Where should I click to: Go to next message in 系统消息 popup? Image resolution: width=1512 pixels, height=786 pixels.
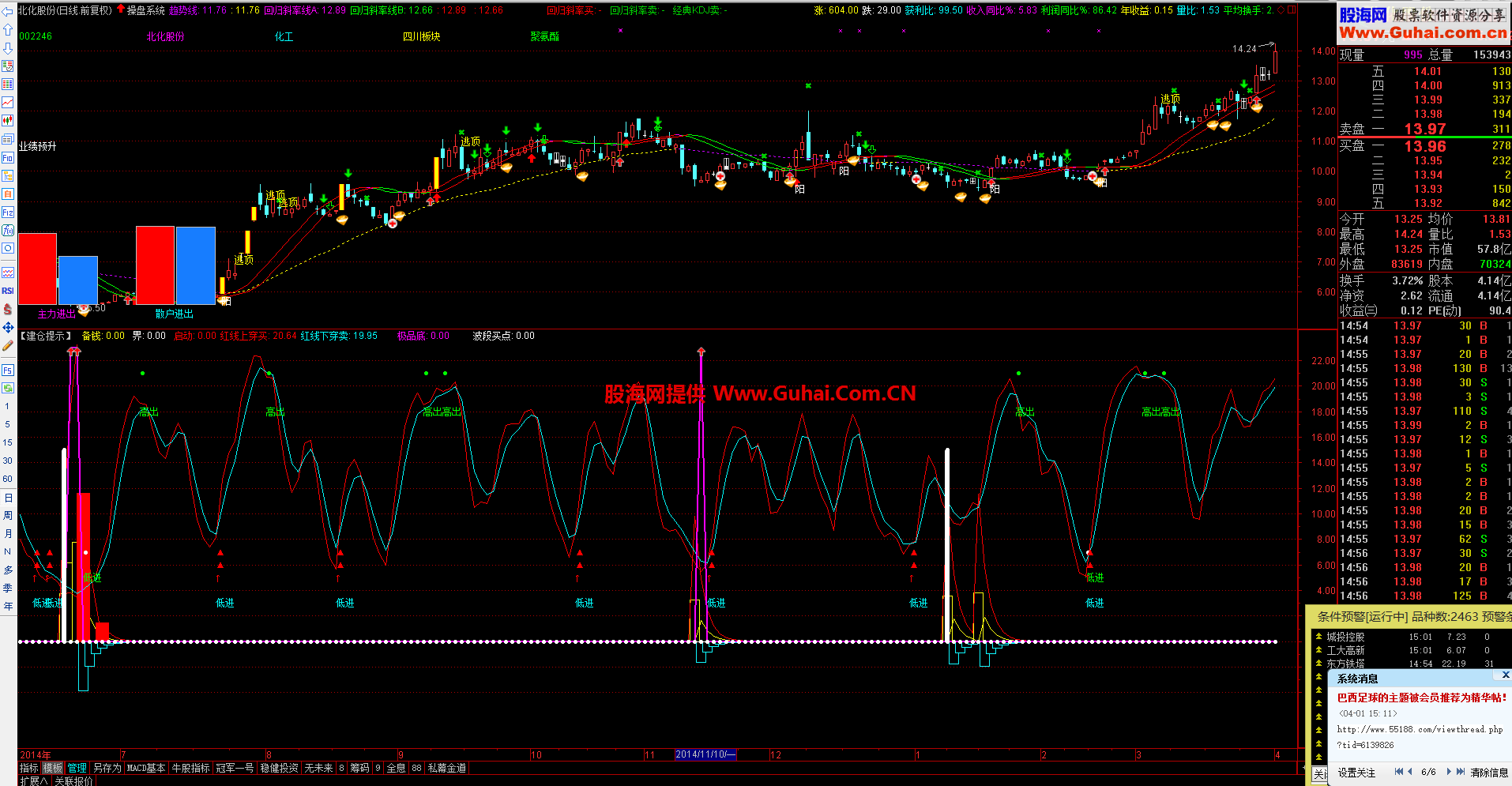coord(1449,772)
